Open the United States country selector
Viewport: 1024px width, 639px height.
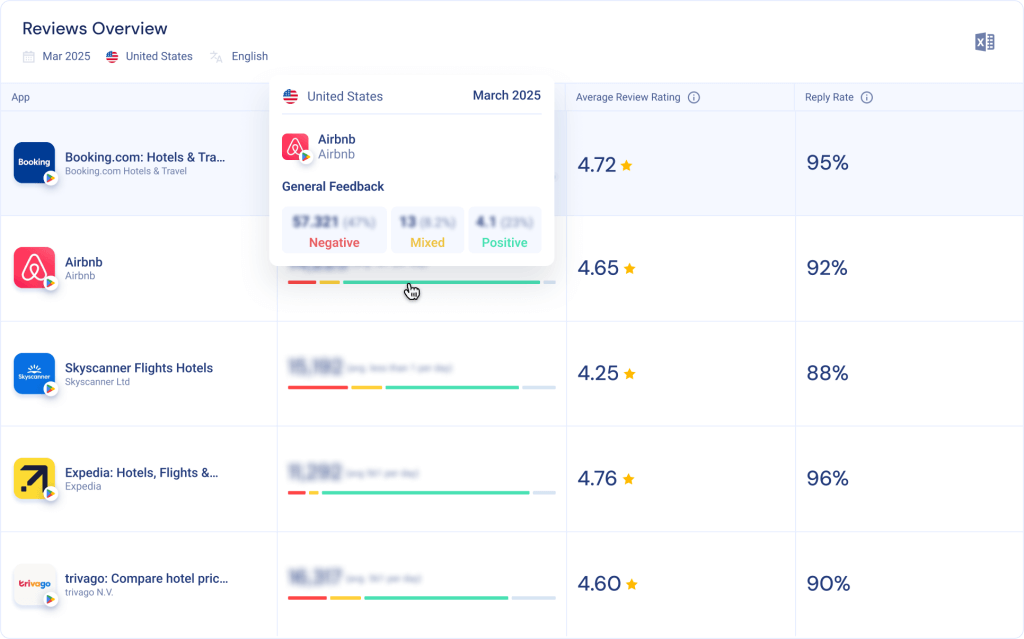(x=158, y=56)
